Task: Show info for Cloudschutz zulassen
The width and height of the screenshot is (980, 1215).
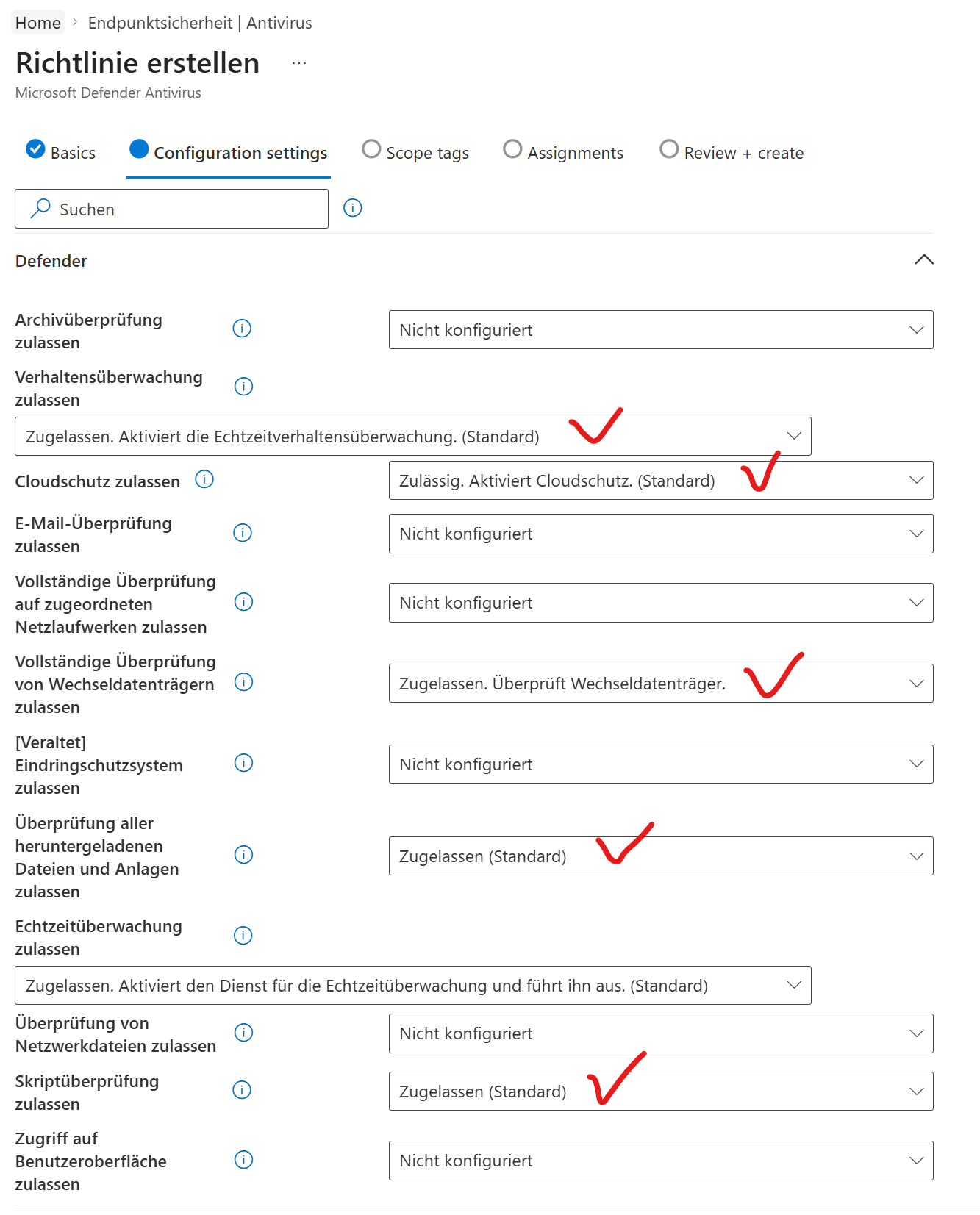Action: (204, 479)
